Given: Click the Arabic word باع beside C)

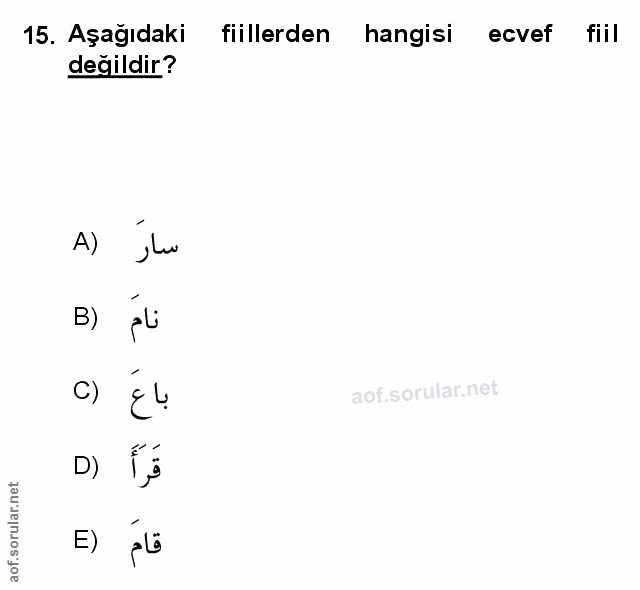Looking at the screenshot, I should [x=151, y=395].
